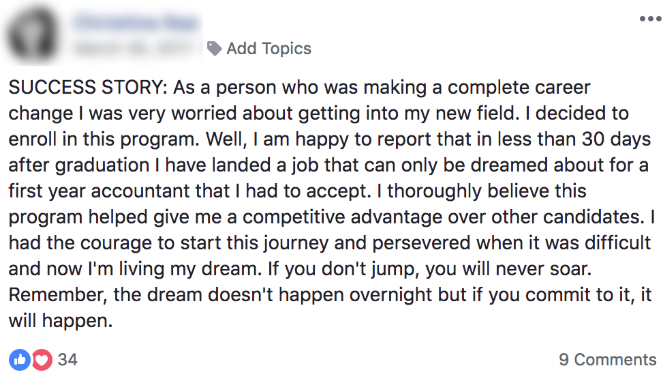Image resolution: width=670 pixels, height=386 pixels.
Task: Open the 9 Comments link
Action: [x=607, y=359]
